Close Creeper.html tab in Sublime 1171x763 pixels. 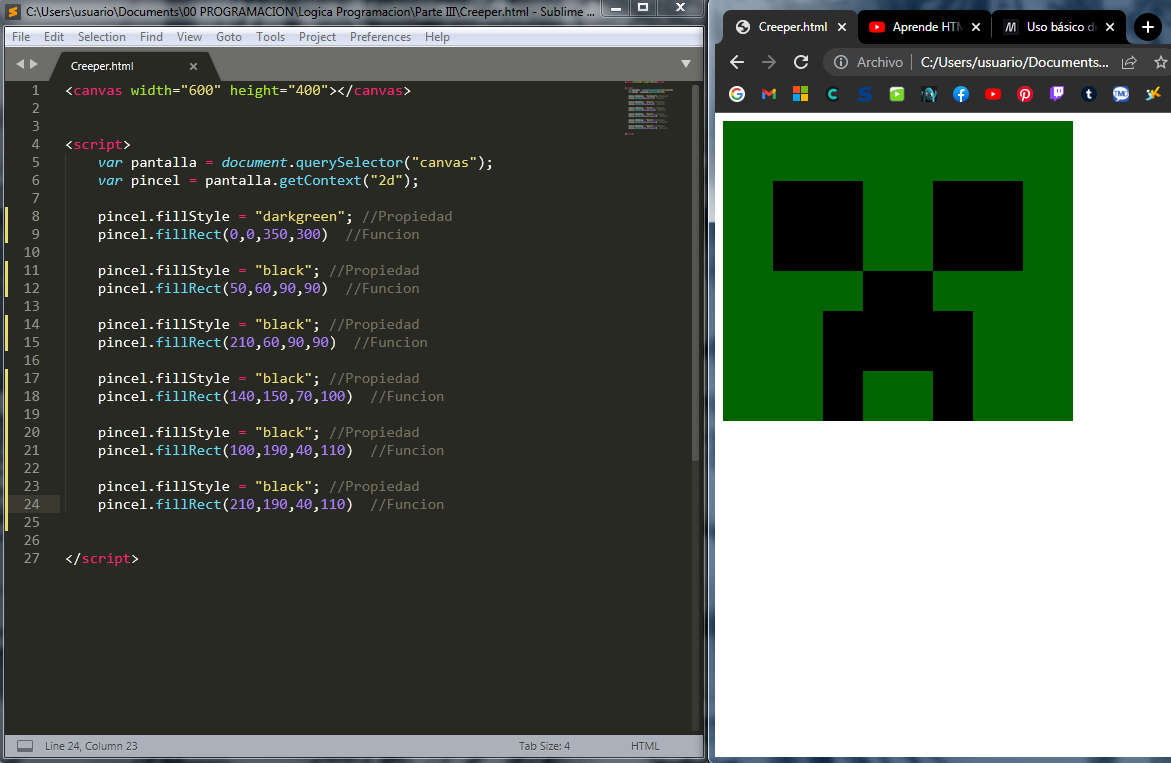[x=193, y=66]
